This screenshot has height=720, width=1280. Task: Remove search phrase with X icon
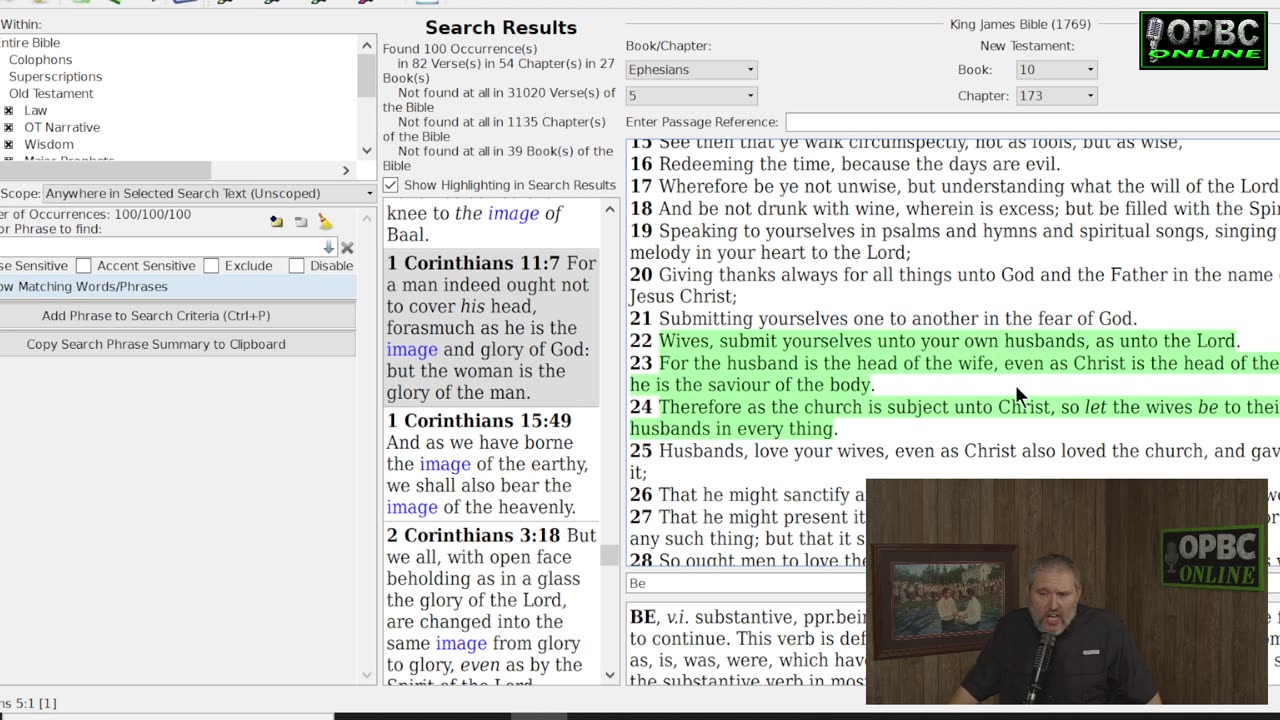(347, 247)
